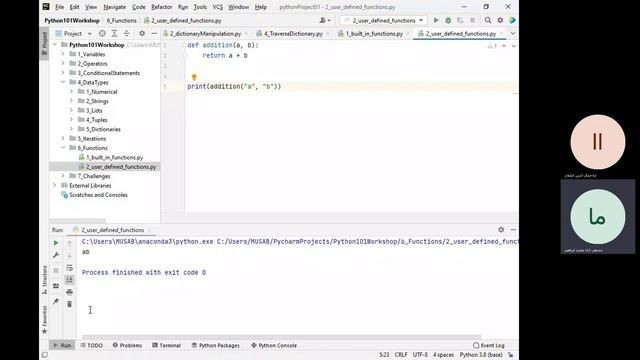The width and height of the screenshot is (640, 360).
Task: Switch to 1_built_in_functions.py tab
Action: [x=374, y=33]
